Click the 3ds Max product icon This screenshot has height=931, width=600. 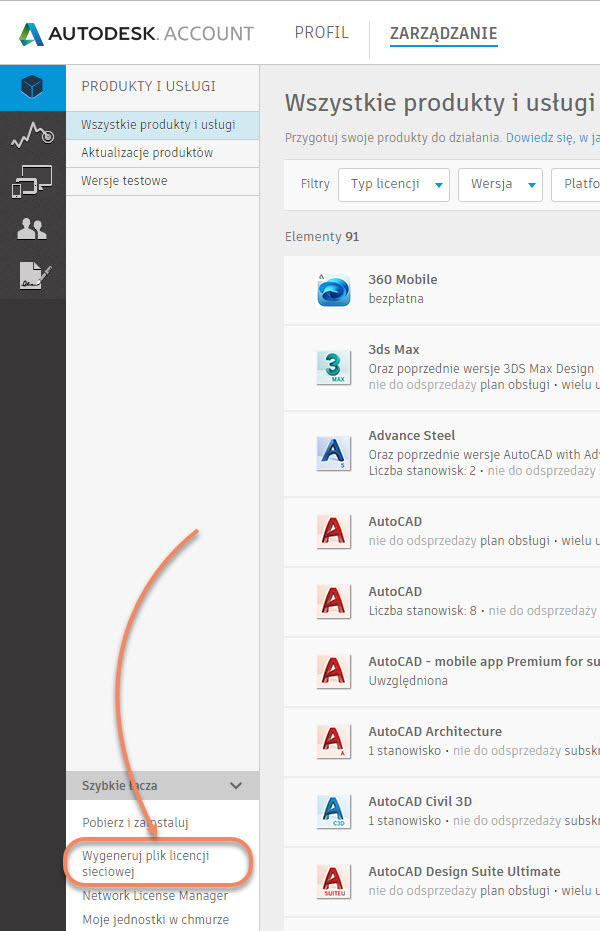click(333, 368)
